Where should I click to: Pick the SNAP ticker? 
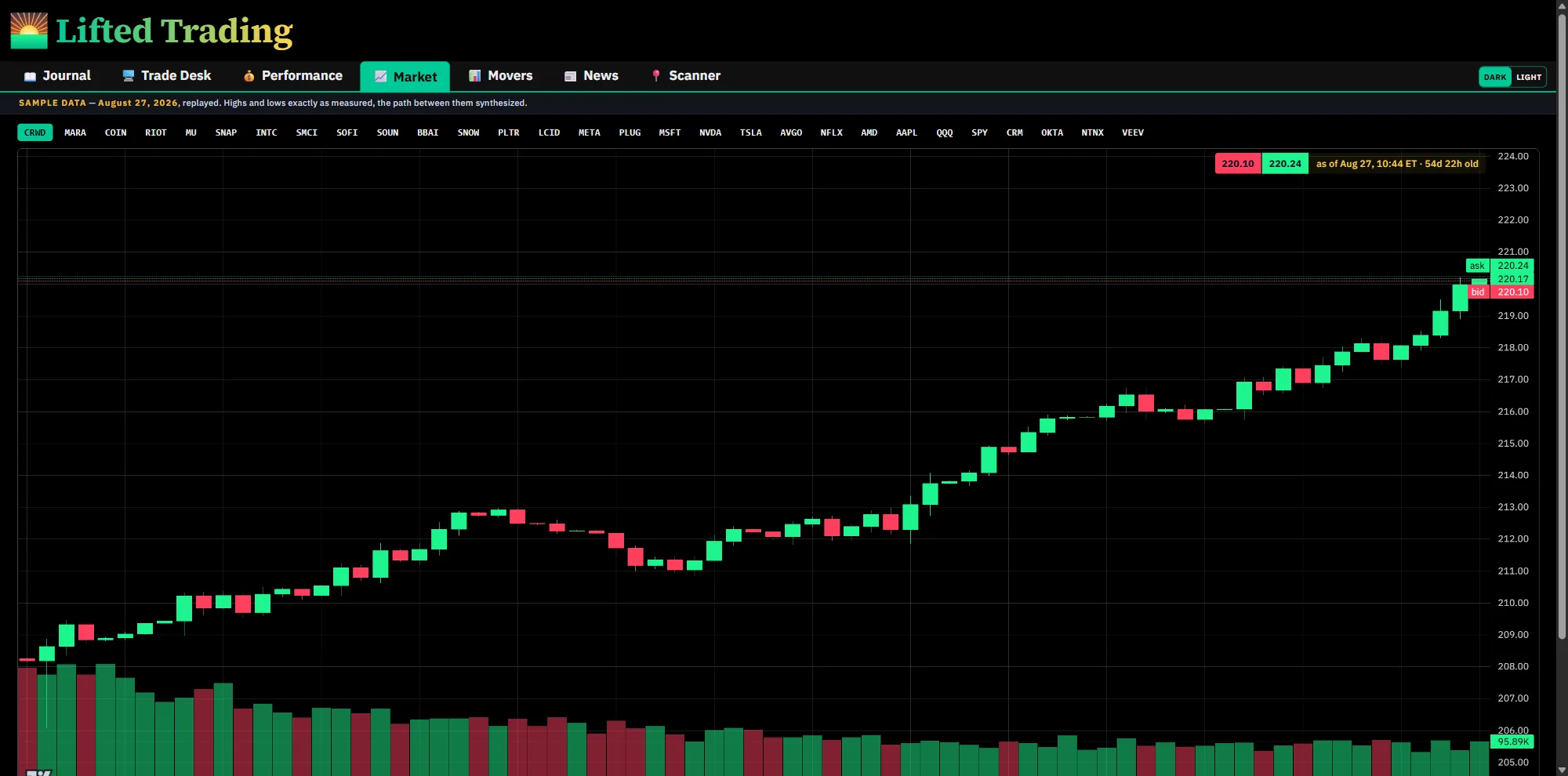click(227, 132)
